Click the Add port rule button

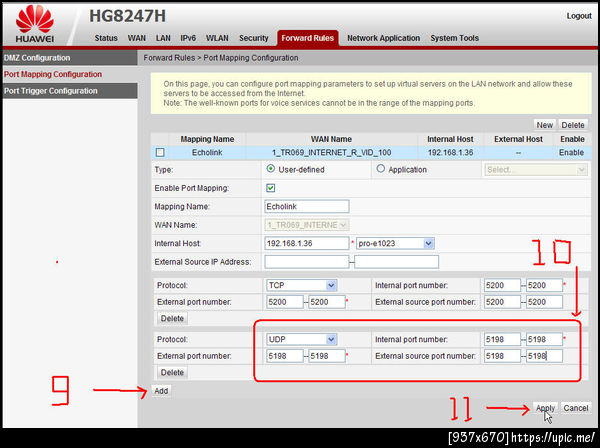click(x=161, y=391)
